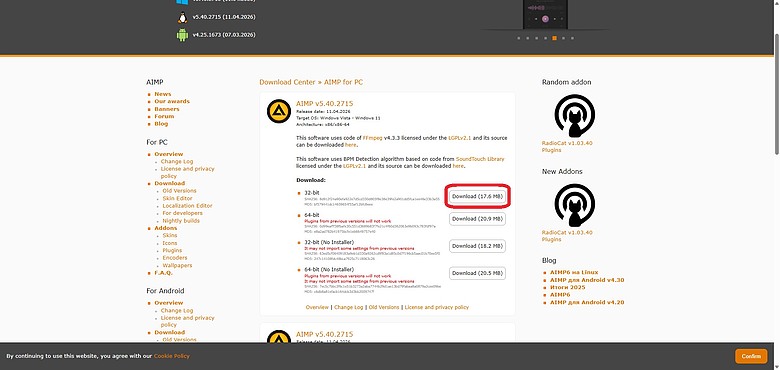Viewport: 780px width, 370px height.
Task: Visit the Forum from the sidebar
Action: pyautogui.click(x=164, y=116)
